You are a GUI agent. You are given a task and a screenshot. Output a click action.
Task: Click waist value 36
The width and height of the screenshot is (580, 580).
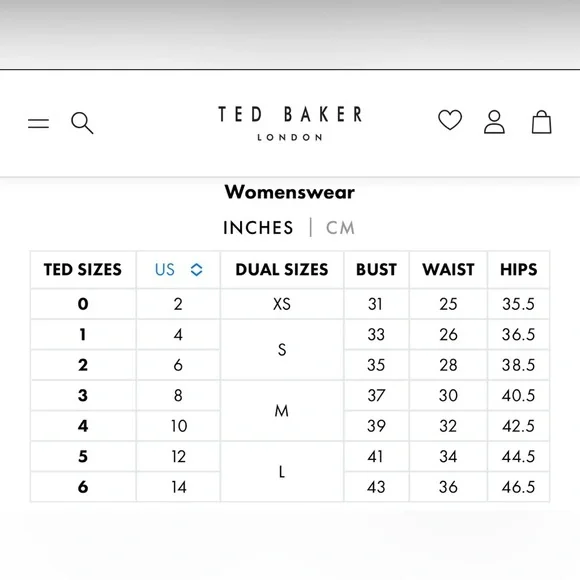pyautogui.click(x=448, y=487)
